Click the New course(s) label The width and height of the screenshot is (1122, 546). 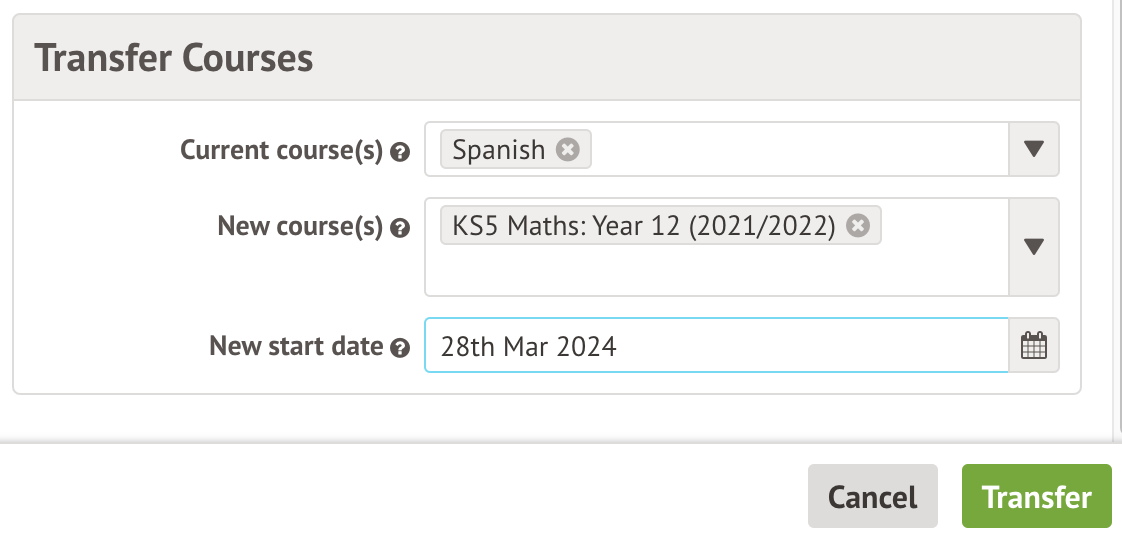tap(300, 227)
